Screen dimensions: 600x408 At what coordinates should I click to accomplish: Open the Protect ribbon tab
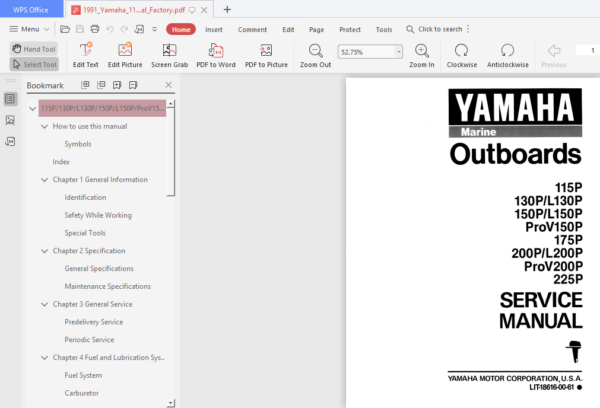(x=350, y=29)
